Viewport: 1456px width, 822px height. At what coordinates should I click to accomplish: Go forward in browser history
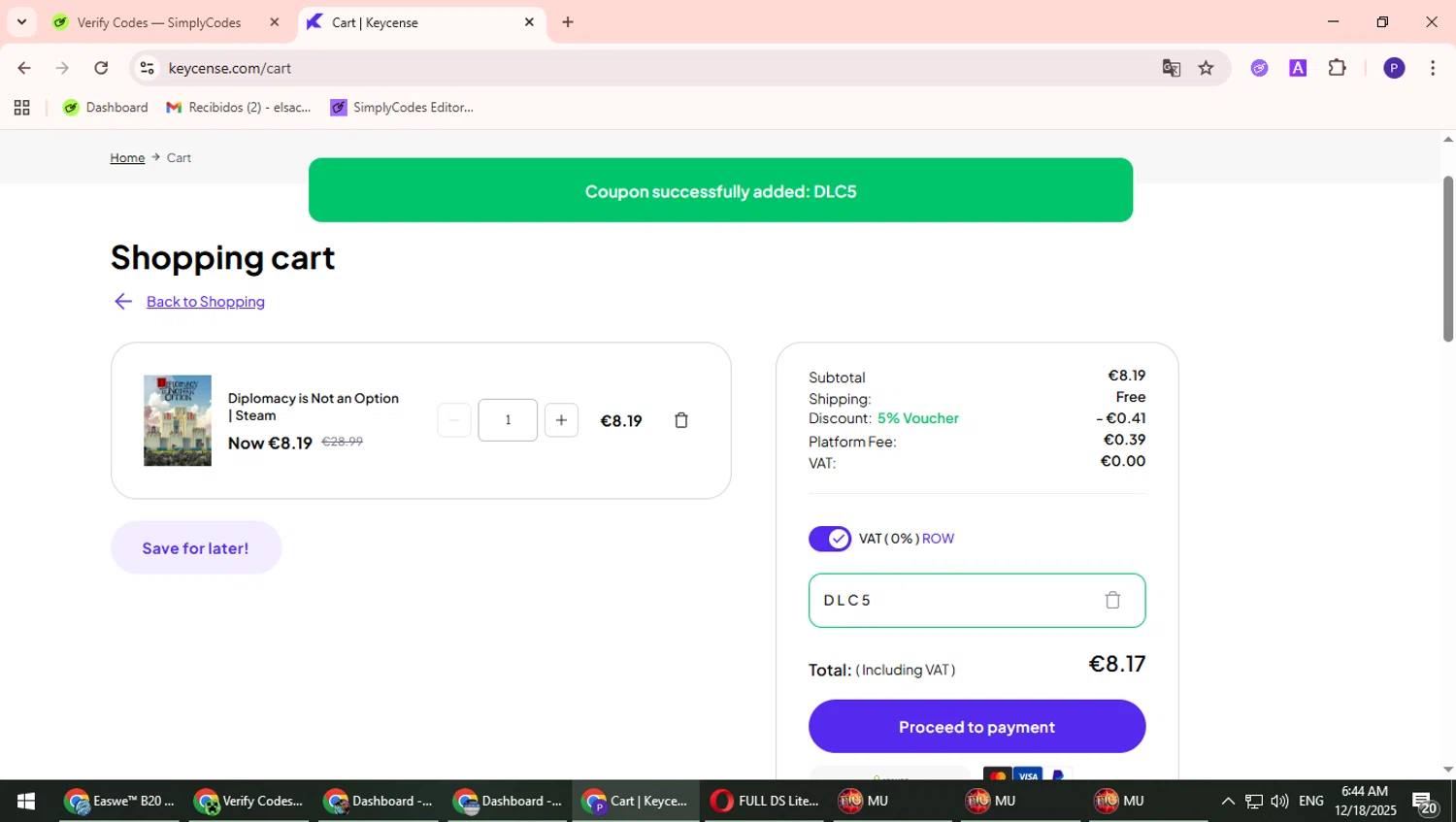[x=62, y=68]
